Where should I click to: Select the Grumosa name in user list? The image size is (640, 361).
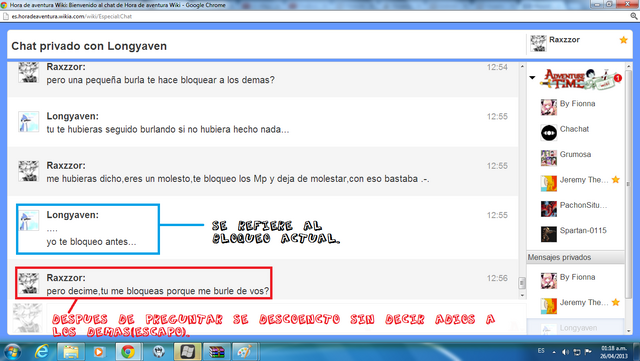coord(575,154)
